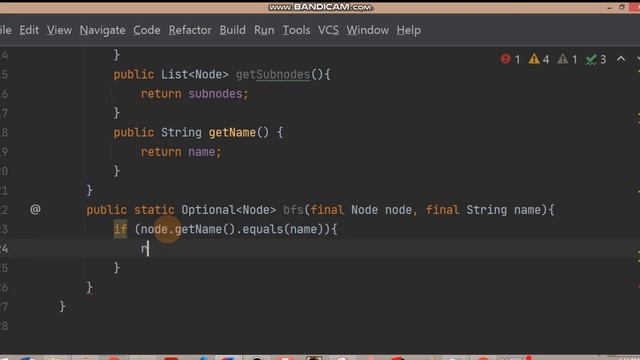This screenshot has width=640, height=360.
Task: Click the List<Node> return type
Action: [x=195, y=75]
